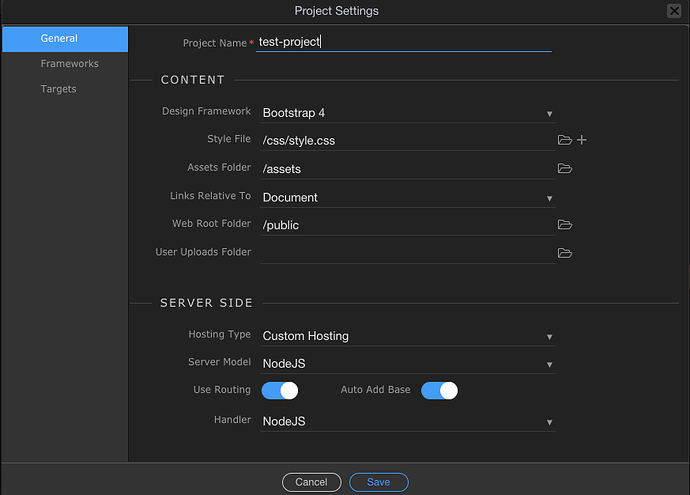Switch to the Frameworks tab
Screen dimensions: 690x495
pos(65,64)
